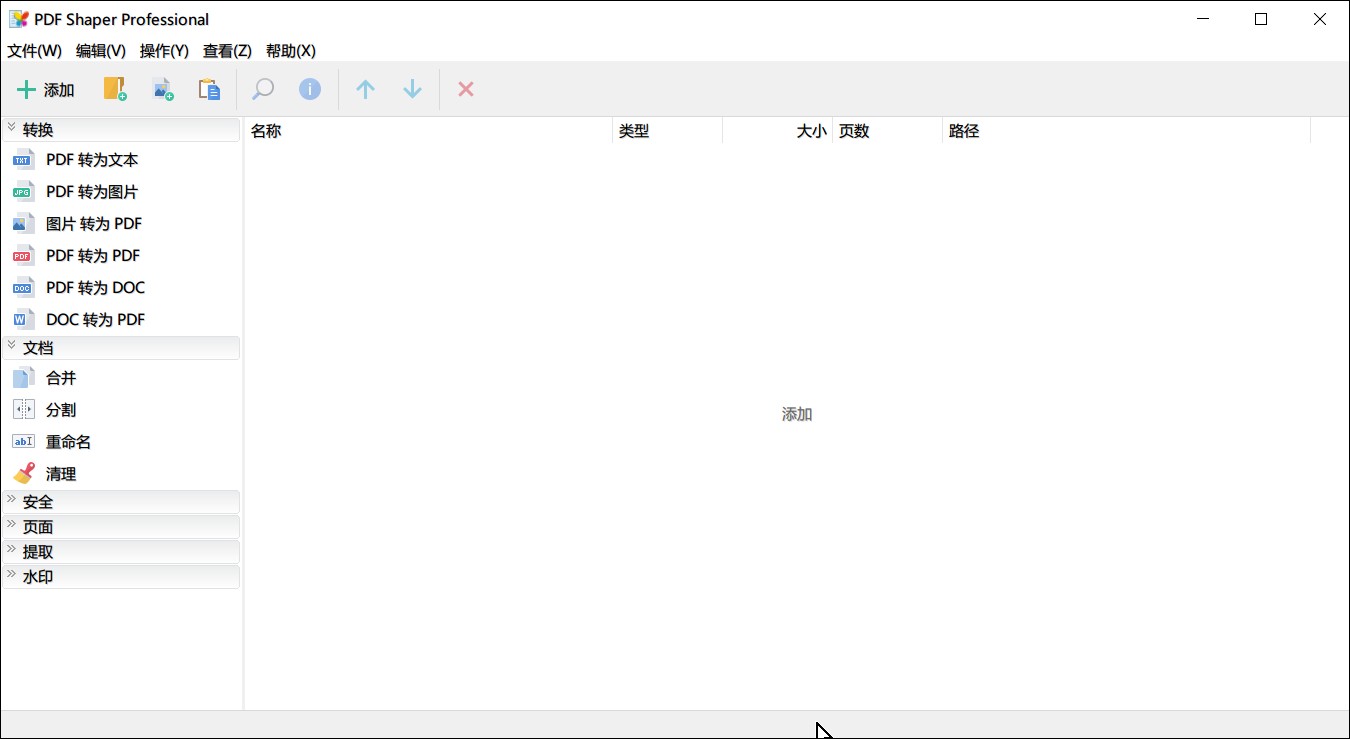Click the merge pages icon beside 合并

(x=23, y=378)
